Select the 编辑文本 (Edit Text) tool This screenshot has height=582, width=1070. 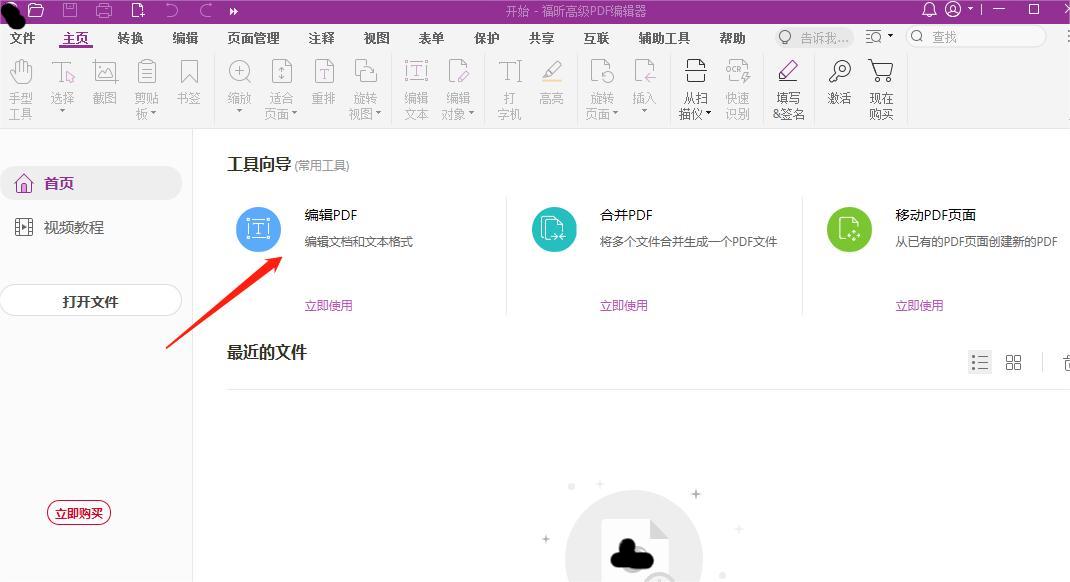tap(416, 85)
